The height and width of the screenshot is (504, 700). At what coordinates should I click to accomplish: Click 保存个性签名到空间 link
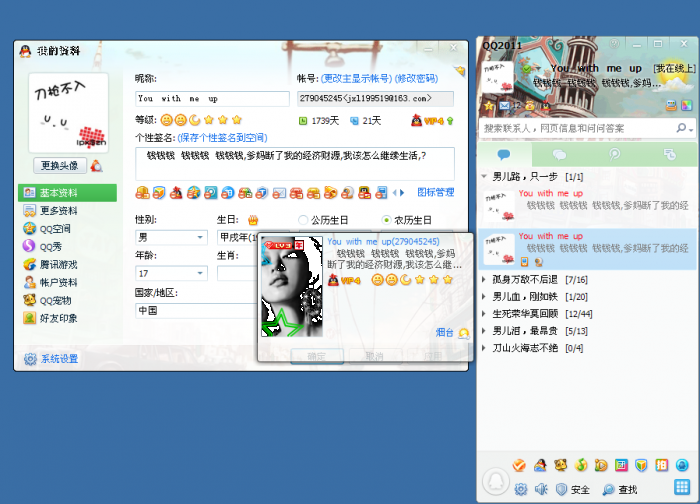[x=222, y=137]
